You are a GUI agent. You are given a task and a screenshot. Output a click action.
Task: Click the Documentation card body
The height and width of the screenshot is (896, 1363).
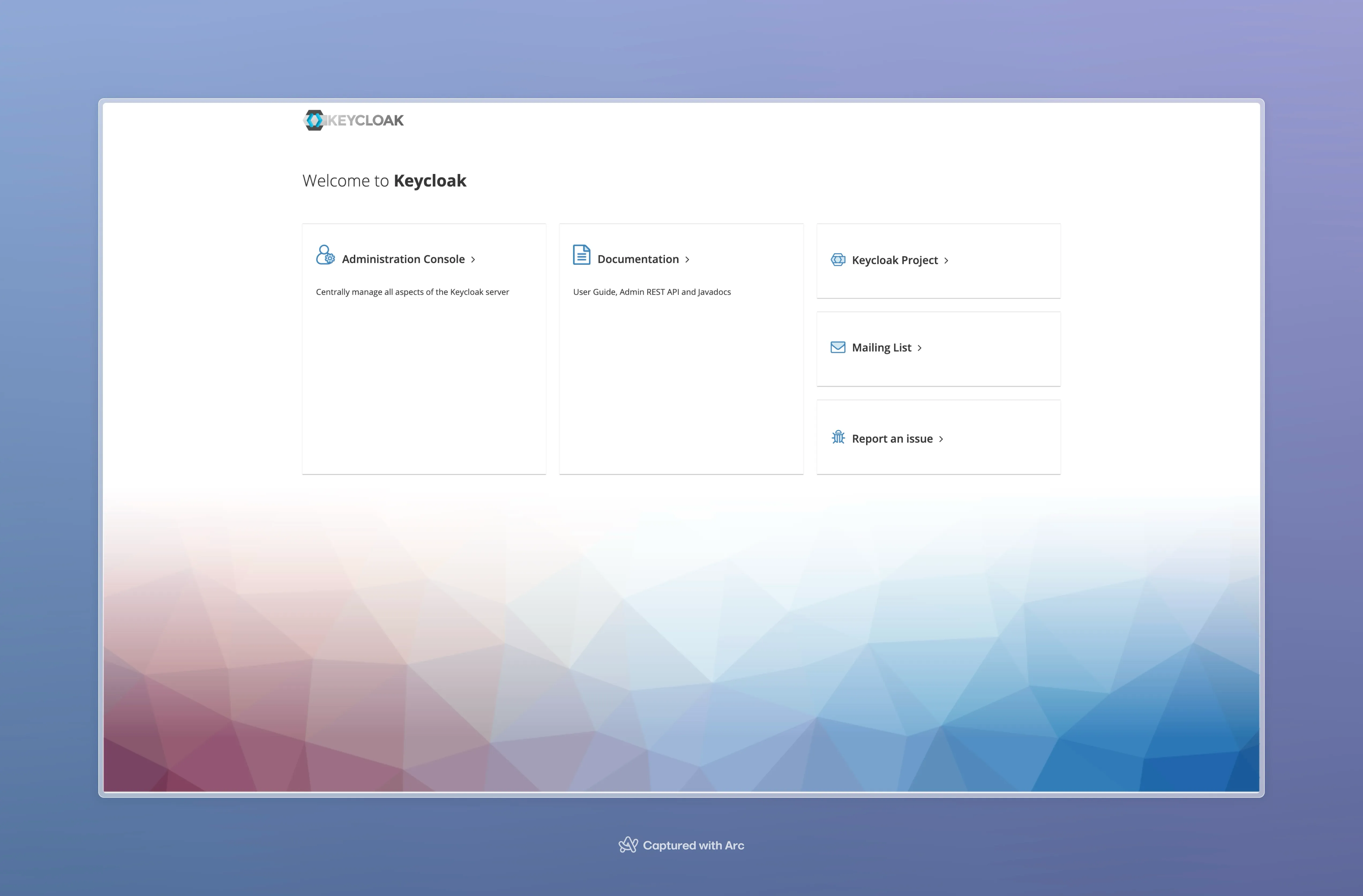[x=681, y=349]
